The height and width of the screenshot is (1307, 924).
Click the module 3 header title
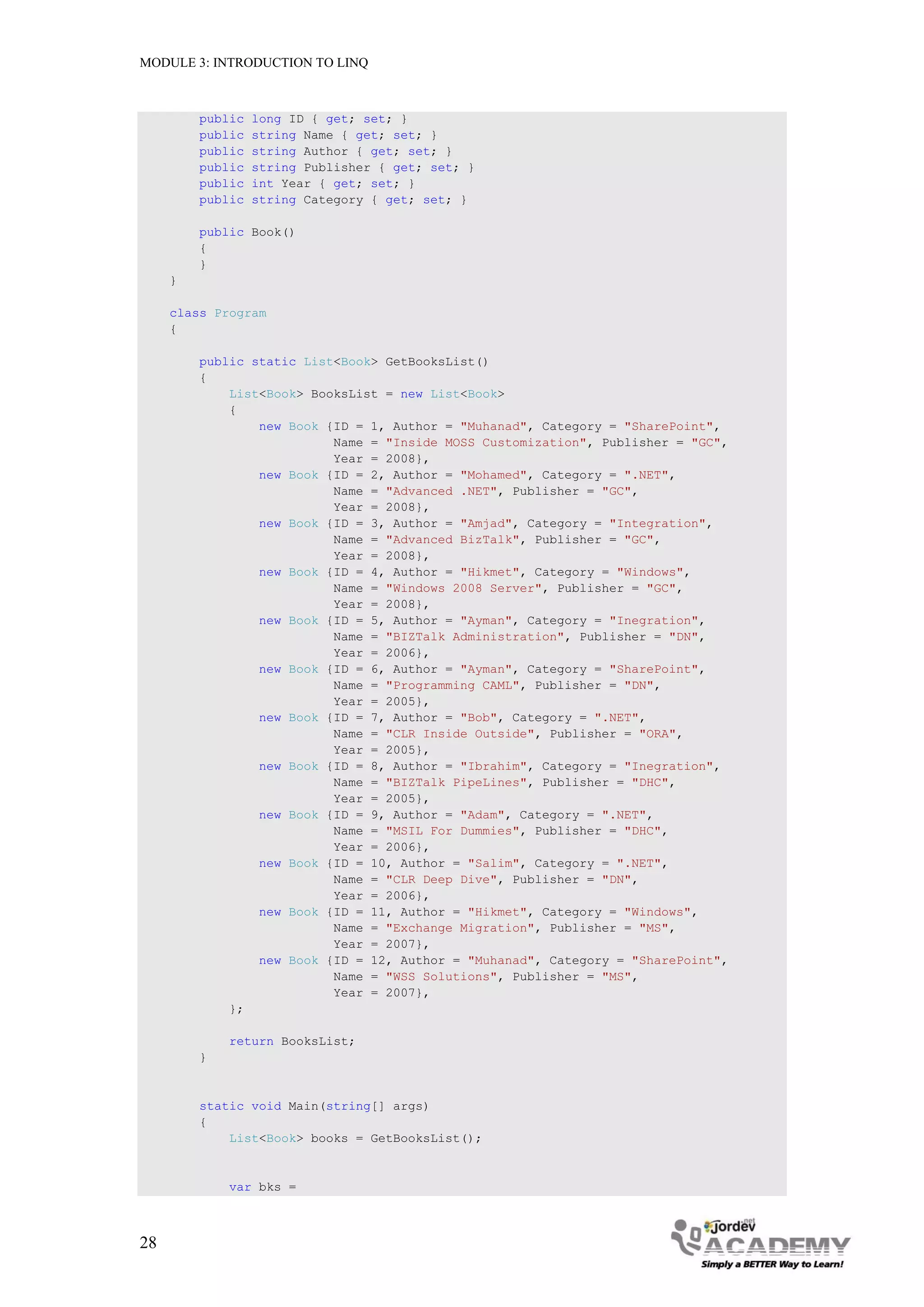[x=254, y=63]
